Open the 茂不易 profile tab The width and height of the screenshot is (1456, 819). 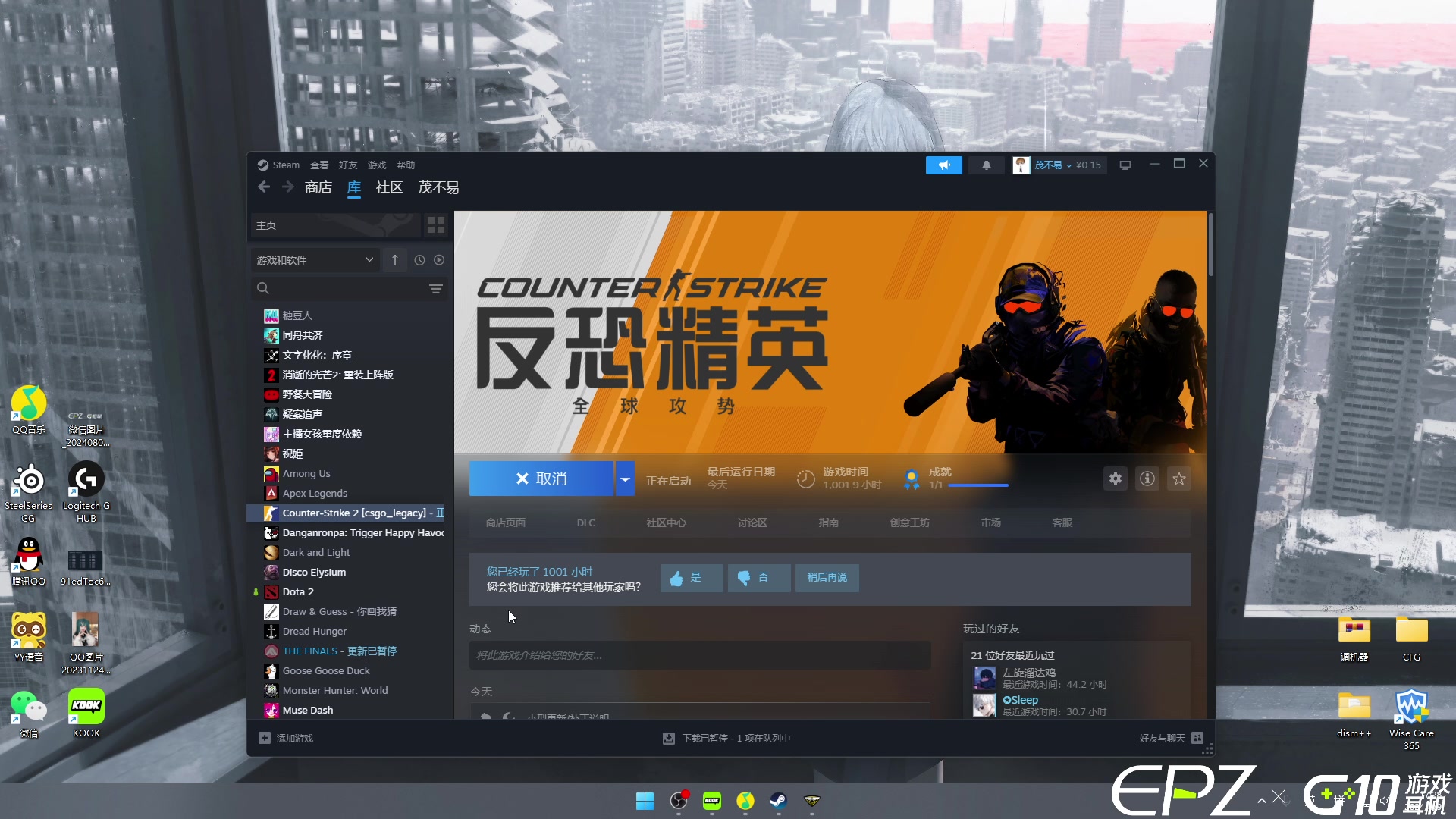[x=438, y=187]
